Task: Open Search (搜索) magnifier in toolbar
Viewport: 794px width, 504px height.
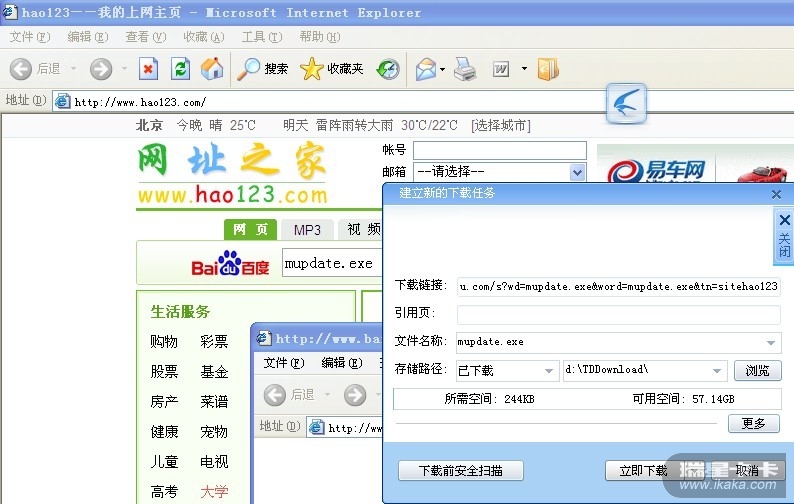Action: click(x=263, y=69)
